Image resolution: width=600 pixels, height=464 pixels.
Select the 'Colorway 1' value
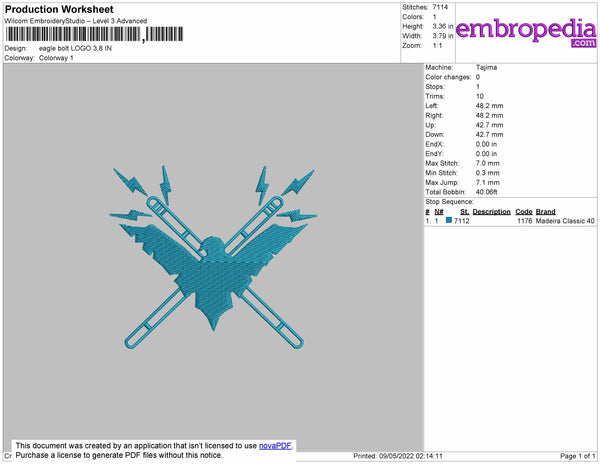tap(56, 58)
